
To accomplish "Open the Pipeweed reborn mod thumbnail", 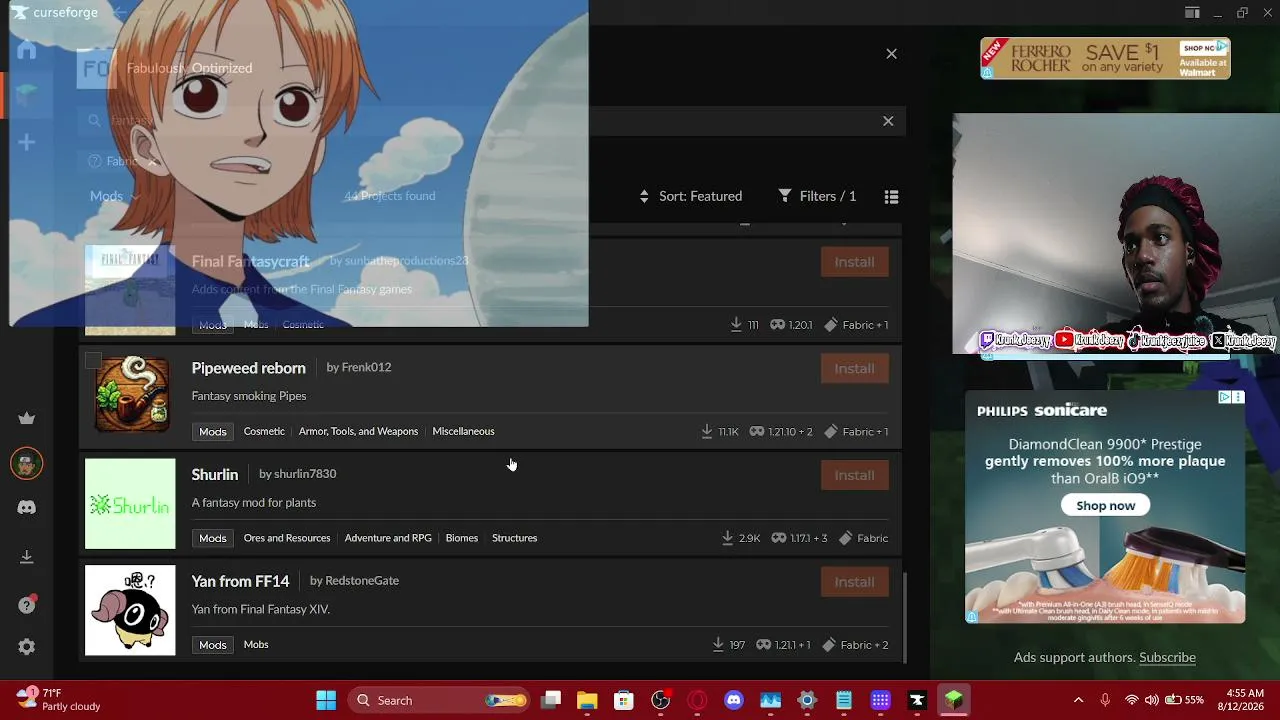I will pos(130,397).
